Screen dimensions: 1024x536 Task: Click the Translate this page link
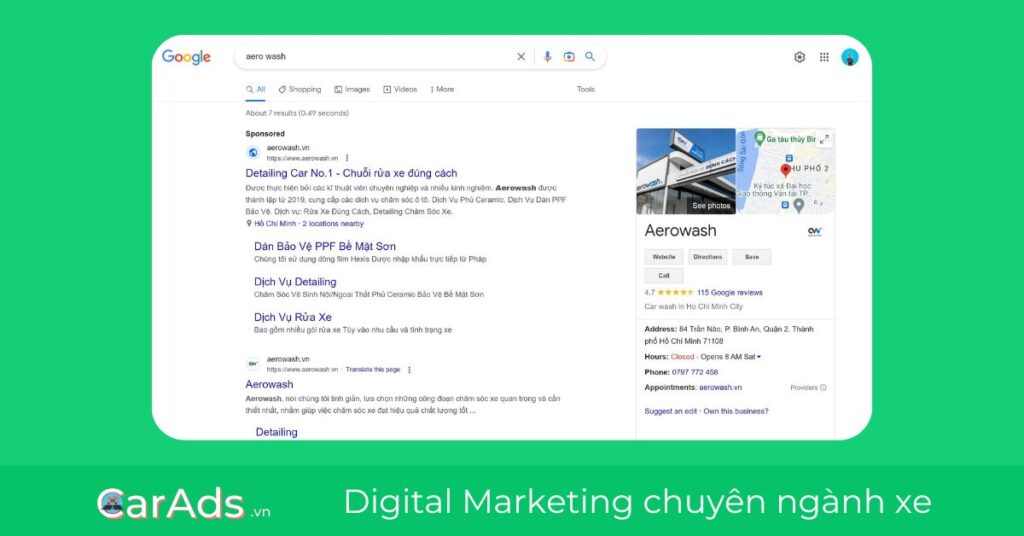pyautogui.click(x=373, y=370)
